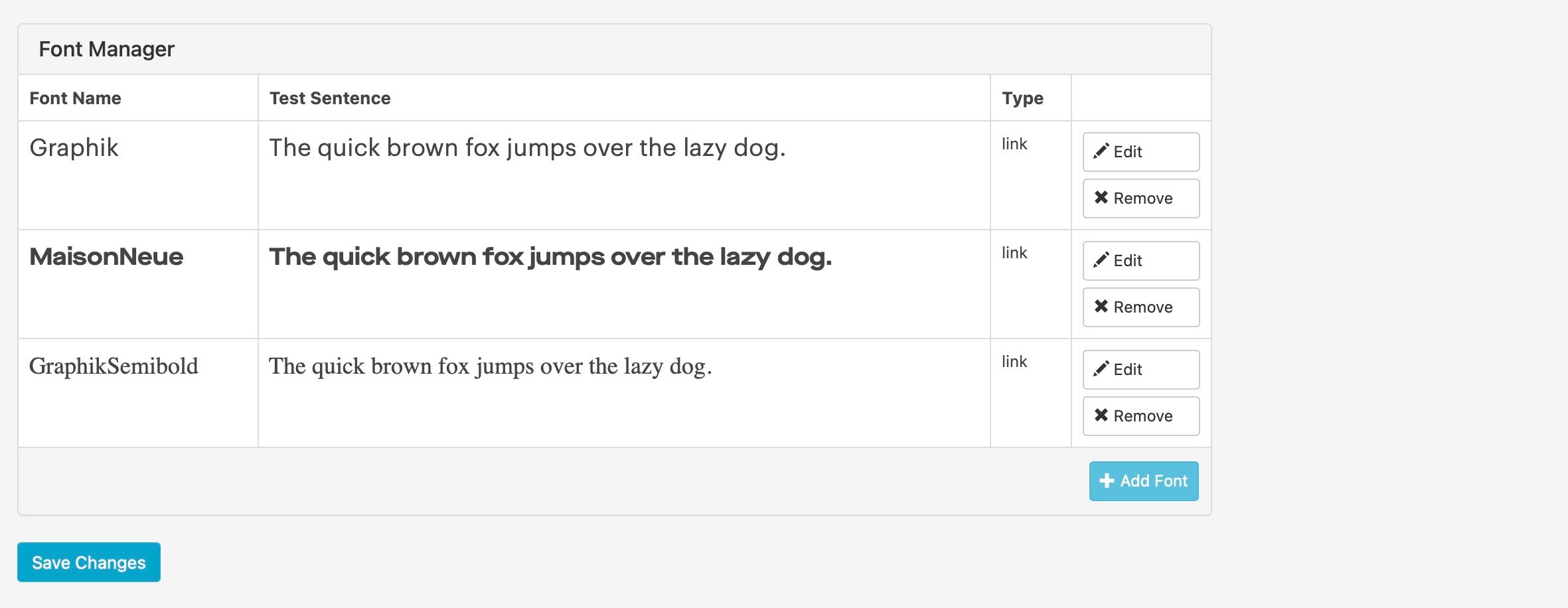Click the Font Manager panel title

point(106,49)
